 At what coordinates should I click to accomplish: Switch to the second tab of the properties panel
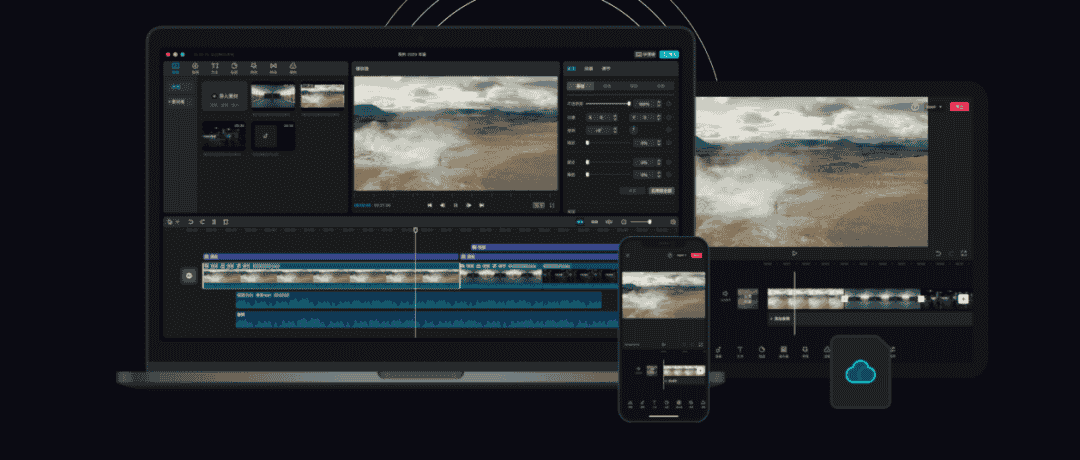pyautogui.click(x=589, y=69)
